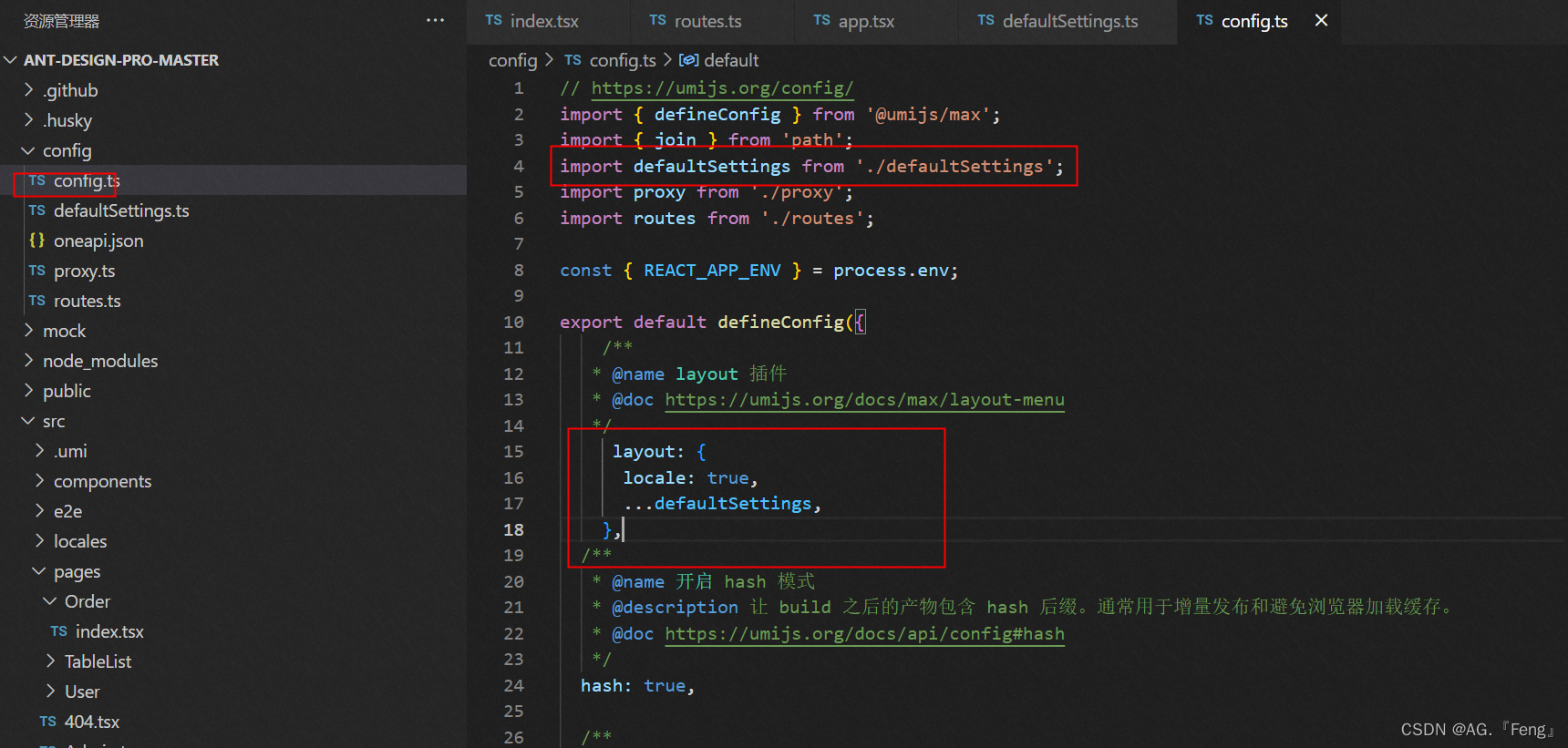Click the config.ts breadcrumb segment
Screen dimensions: 1568x748
pos(623,60)
